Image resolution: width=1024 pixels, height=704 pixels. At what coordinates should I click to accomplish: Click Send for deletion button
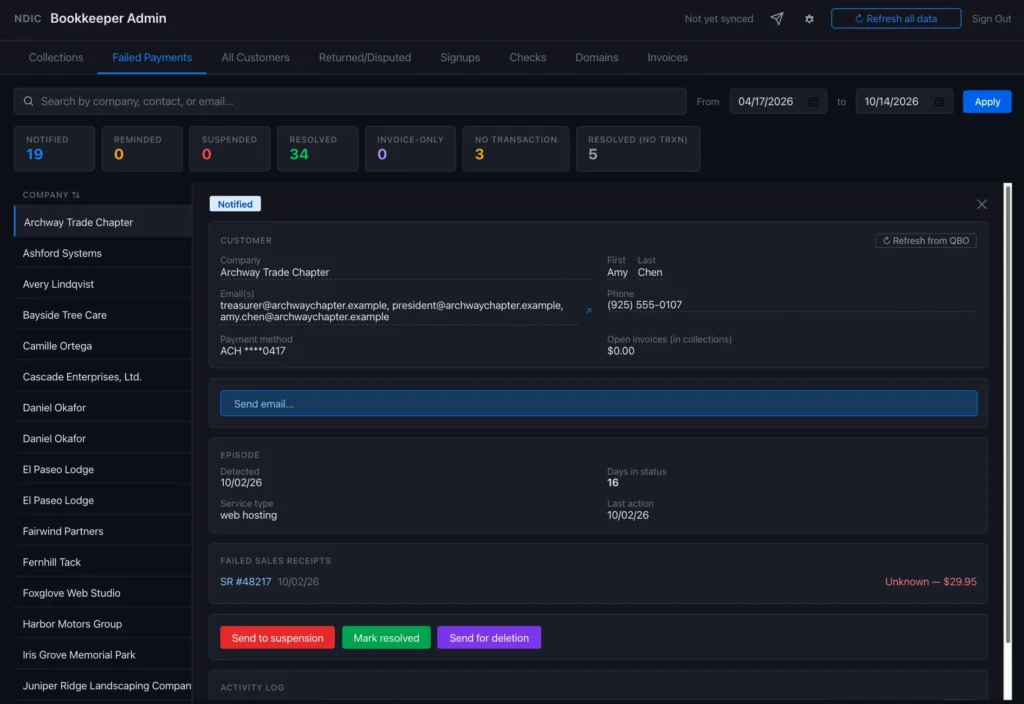[x=488, y=637]
